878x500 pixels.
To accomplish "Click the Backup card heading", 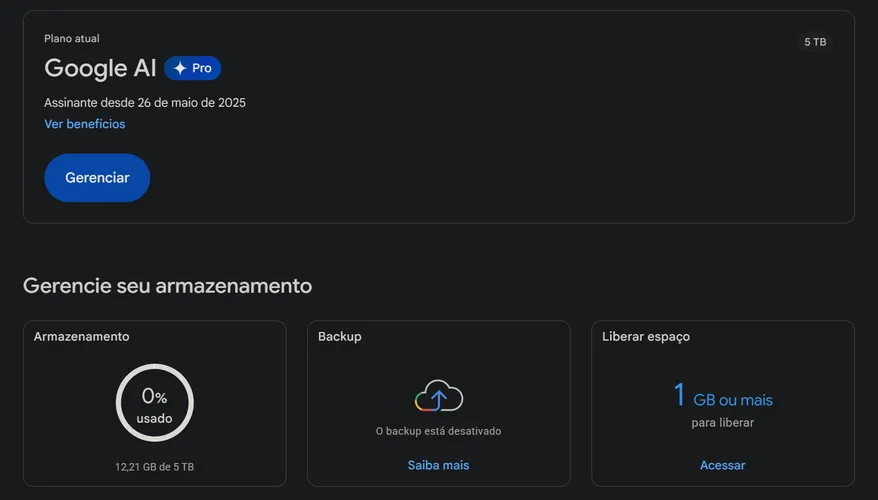I will click(x=339, y=337).
